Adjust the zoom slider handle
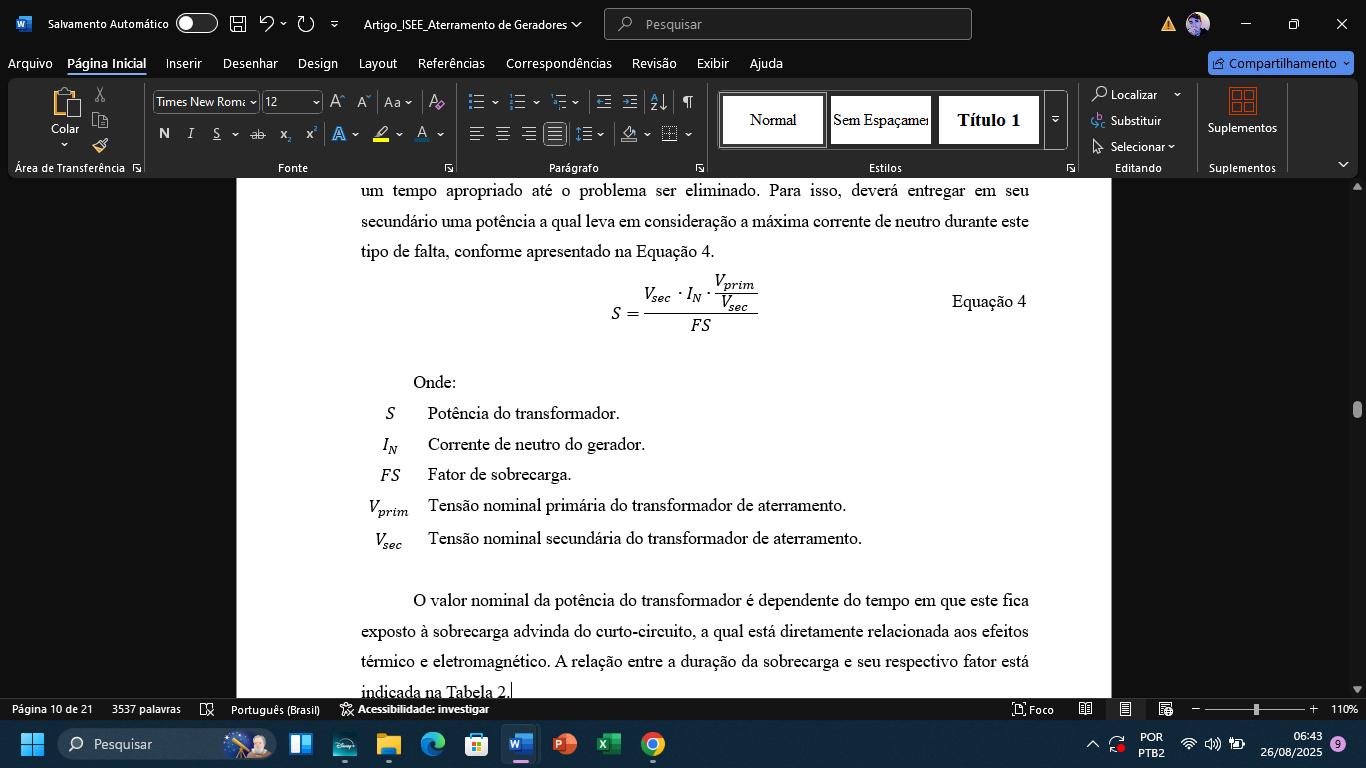Screen dimensions: 1366x768 [x=1256, y=709]
